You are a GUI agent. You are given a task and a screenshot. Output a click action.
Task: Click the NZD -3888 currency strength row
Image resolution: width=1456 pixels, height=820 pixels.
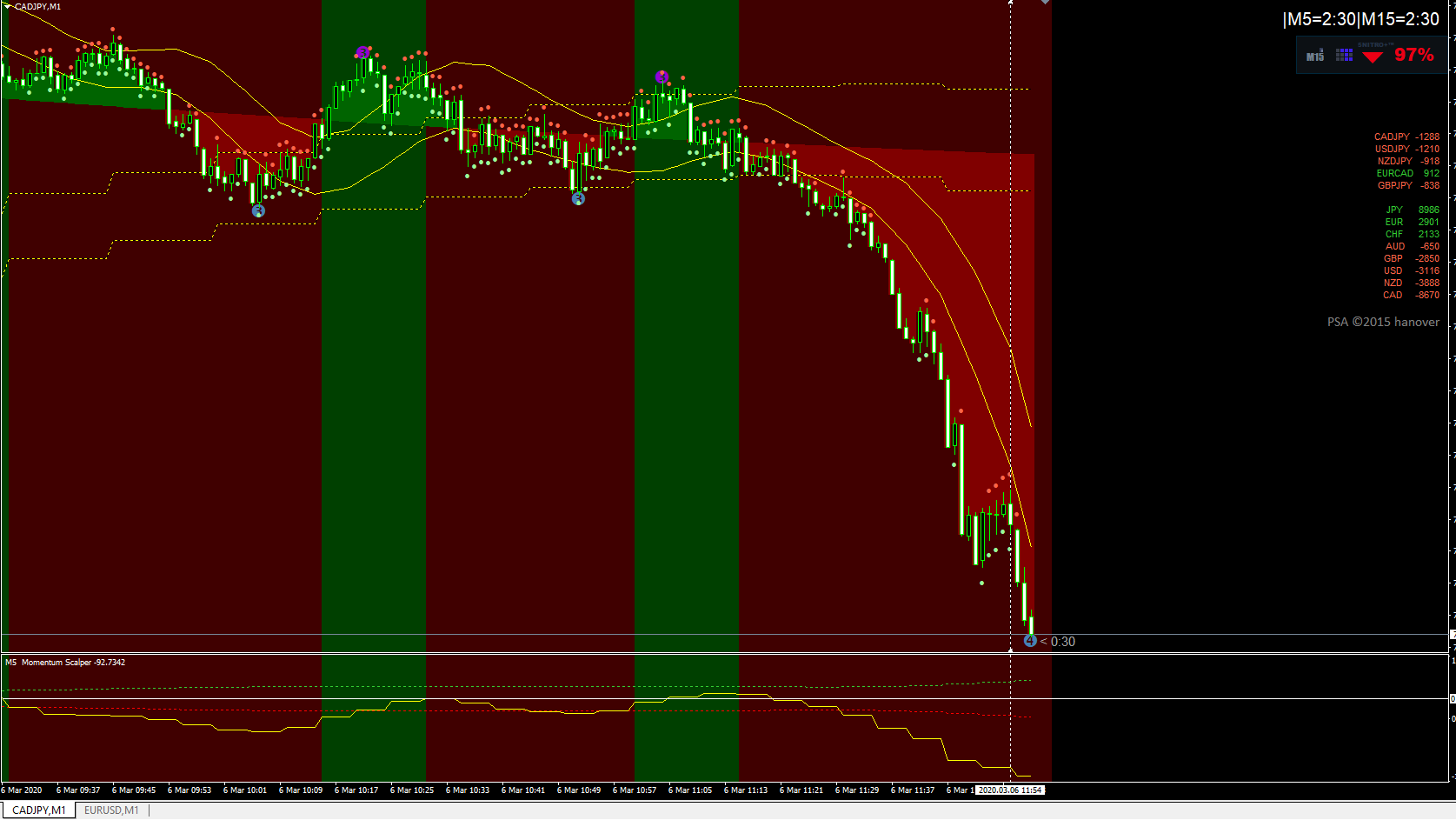(x=1412, y=283)
